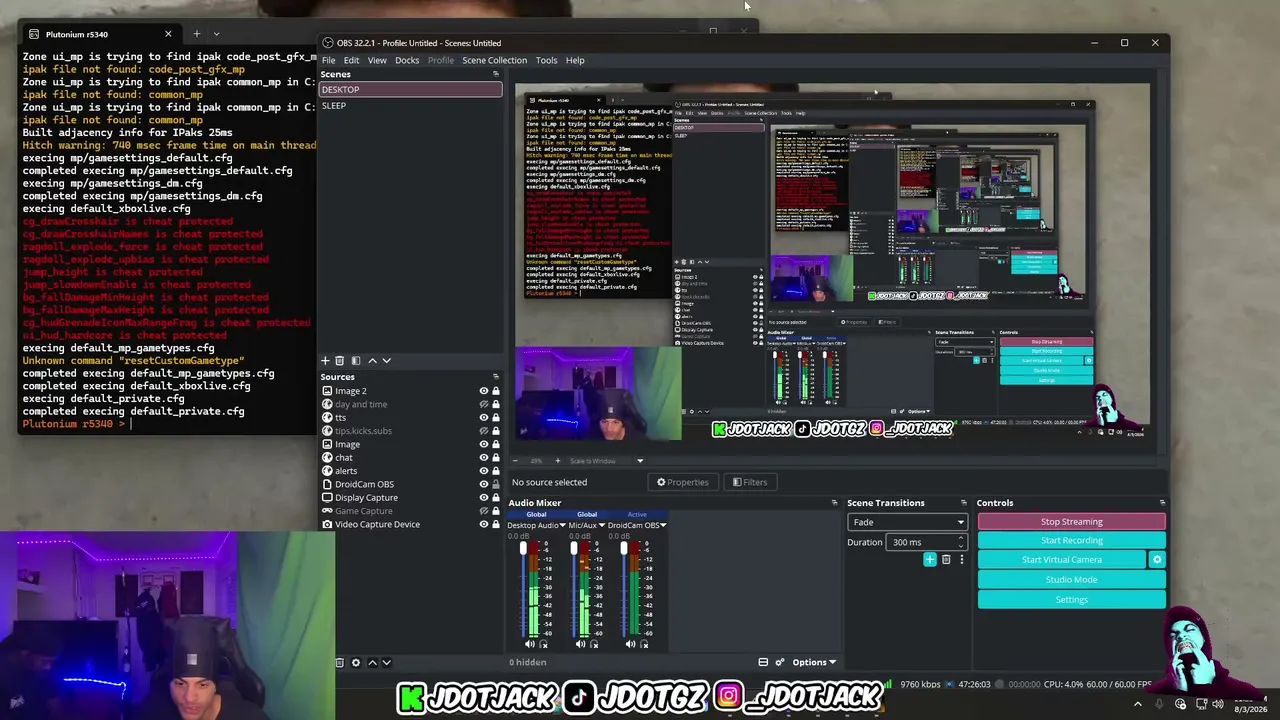1280x720 pixels.
Task: Open transition properties three-dot menu
Action: [961, 559]
